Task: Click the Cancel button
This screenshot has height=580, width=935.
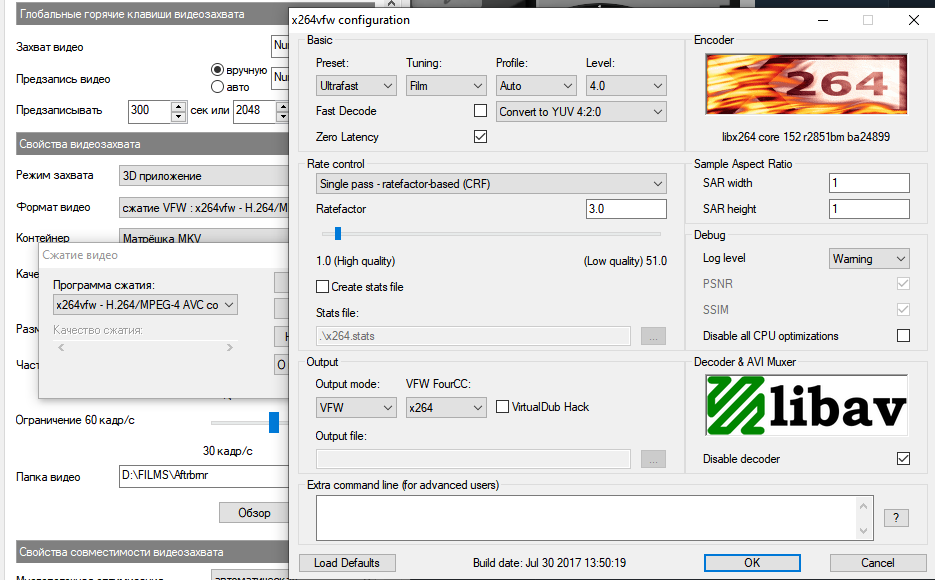Action: 877,563
